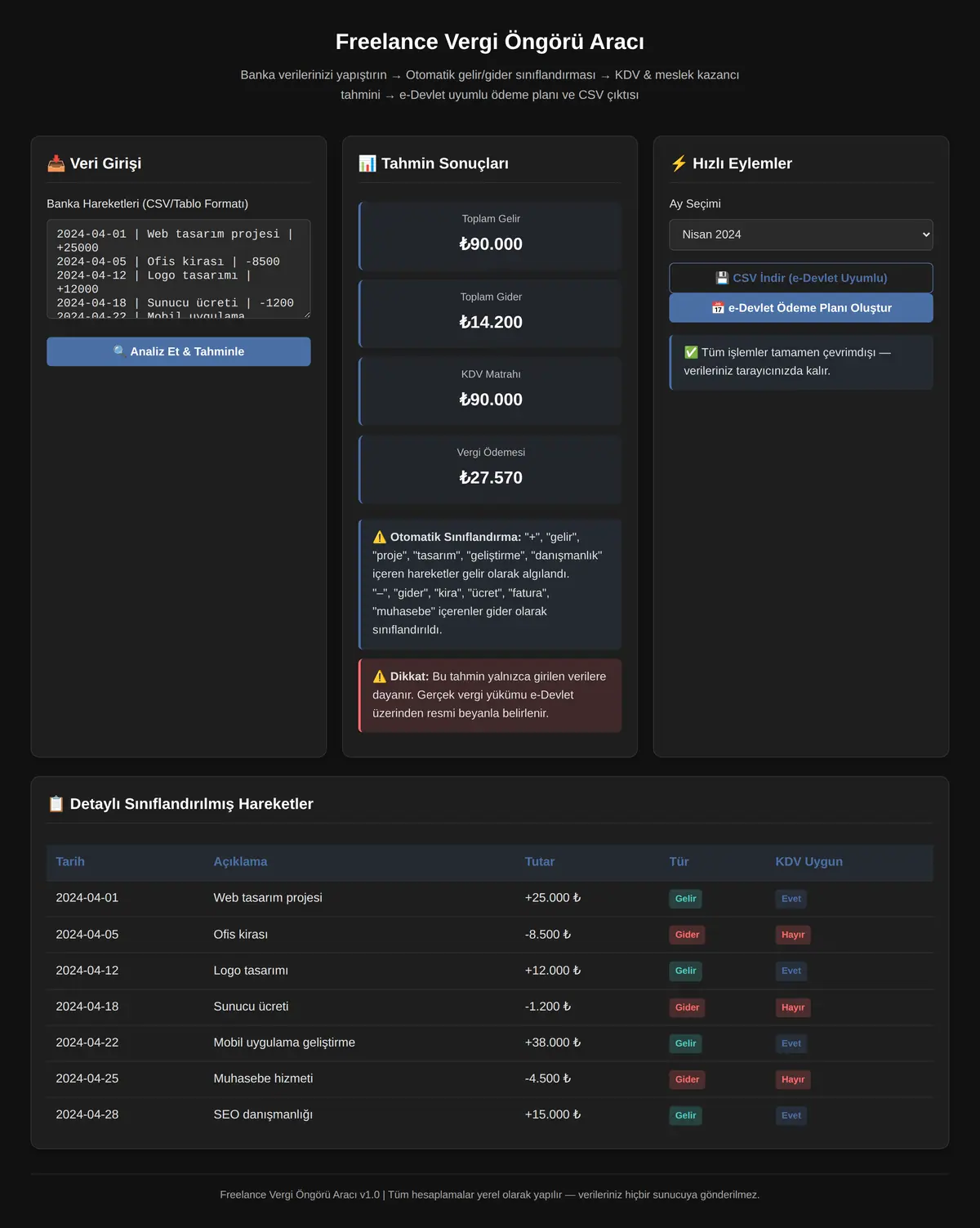Click the date 2024-04-12 in the table
The image size is (980, 1228).
tap(87, 970)
